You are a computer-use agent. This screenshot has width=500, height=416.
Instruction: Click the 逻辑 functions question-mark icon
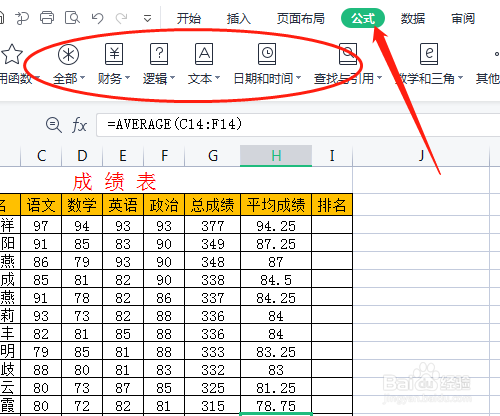click(x=159, y=54)
